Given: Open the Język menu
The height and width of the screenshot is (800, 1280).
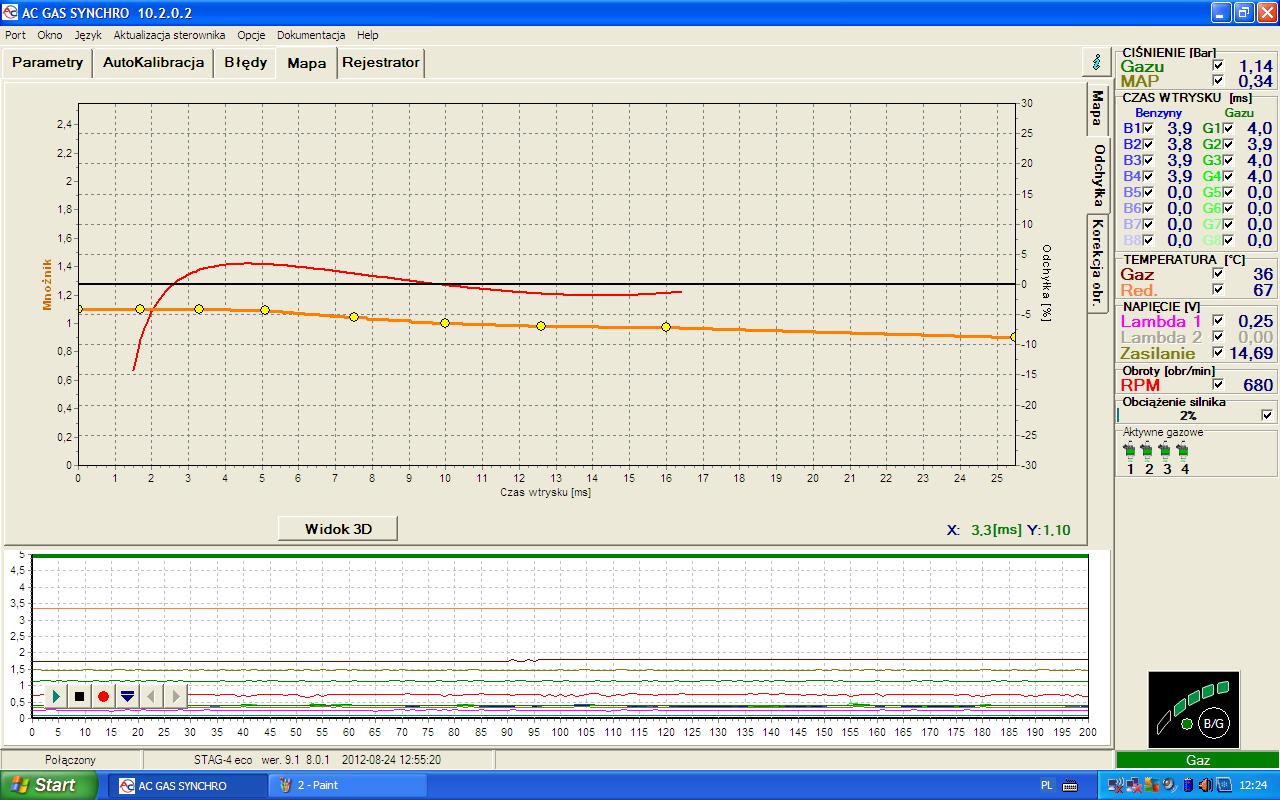Looking at the screenshot, I should click(88, 35).
